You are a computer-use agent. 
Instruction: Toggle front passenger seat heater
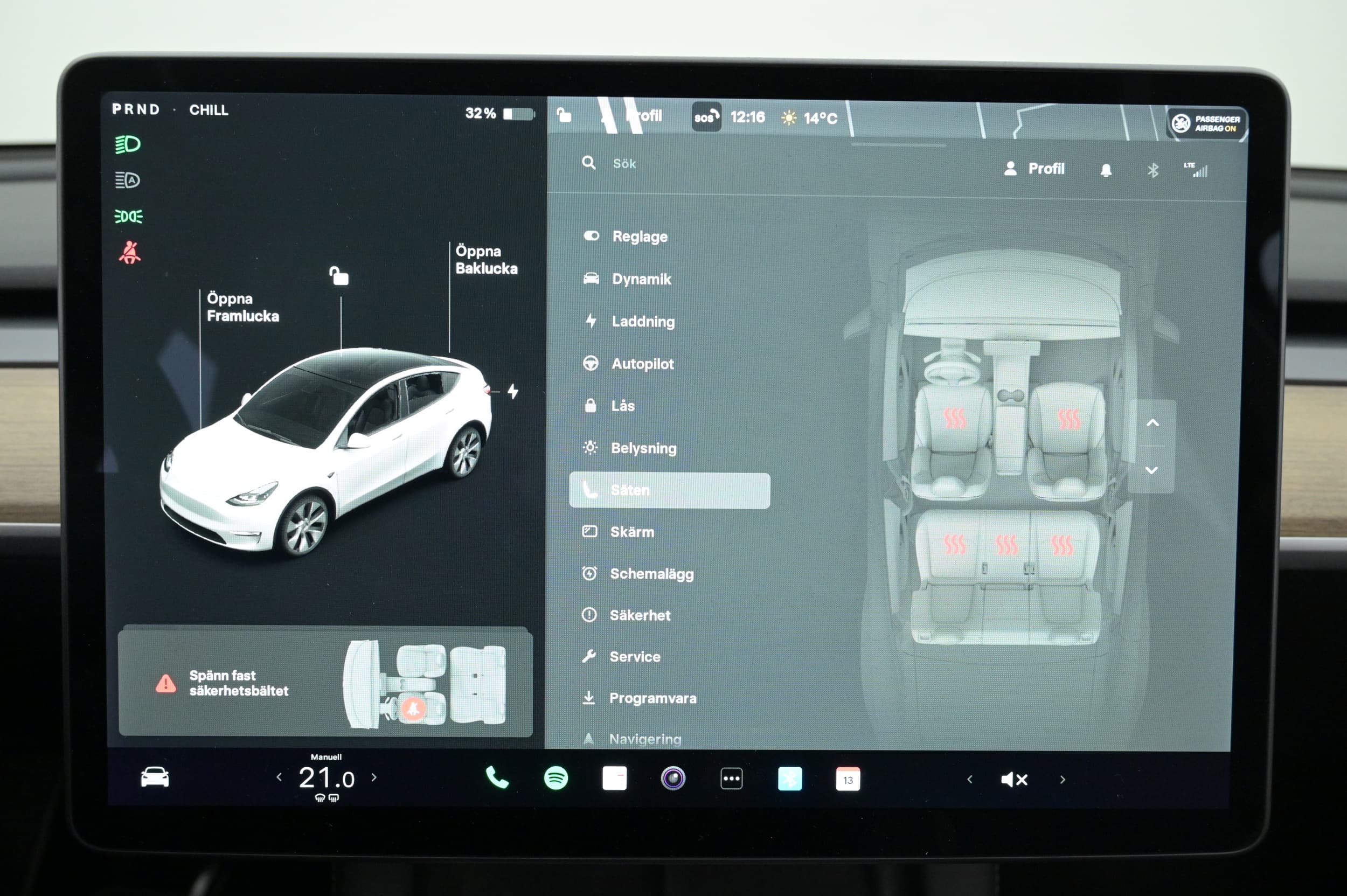coord(1068,419)
